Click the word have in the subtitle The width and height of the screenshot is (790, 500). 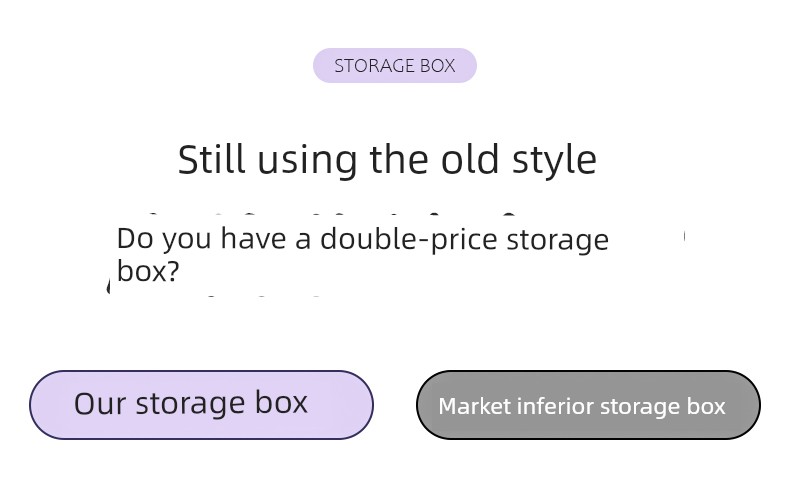(x=253, y=238)
